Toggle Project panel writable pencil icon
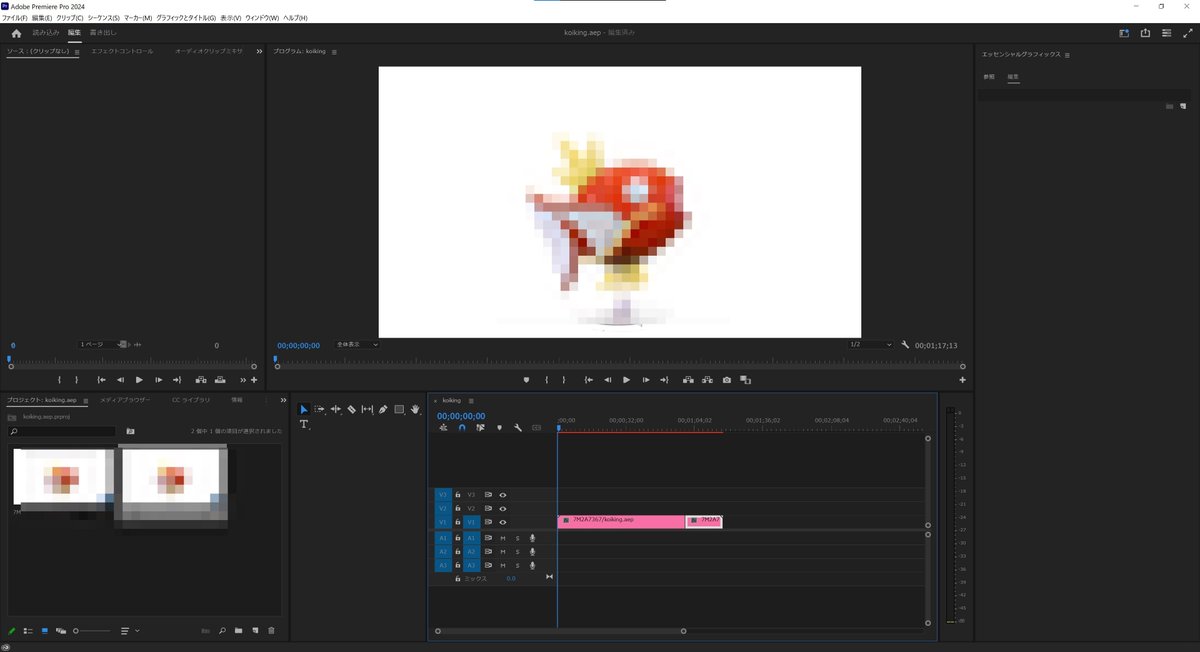This screenshot has height=652, width=1200. point(12,631)
